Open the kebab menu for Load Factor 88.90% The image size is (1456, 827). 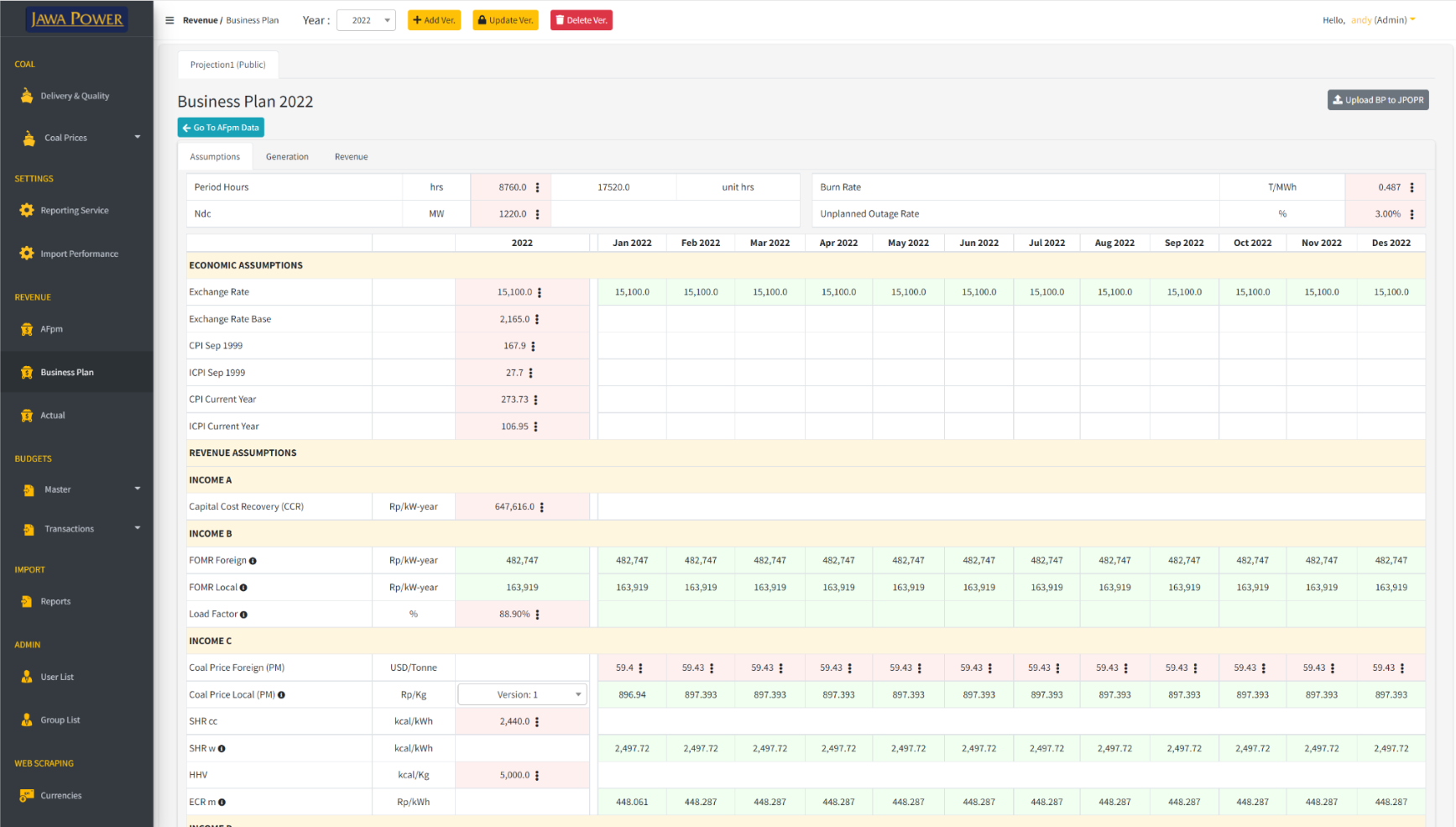[x=538, y=615]
